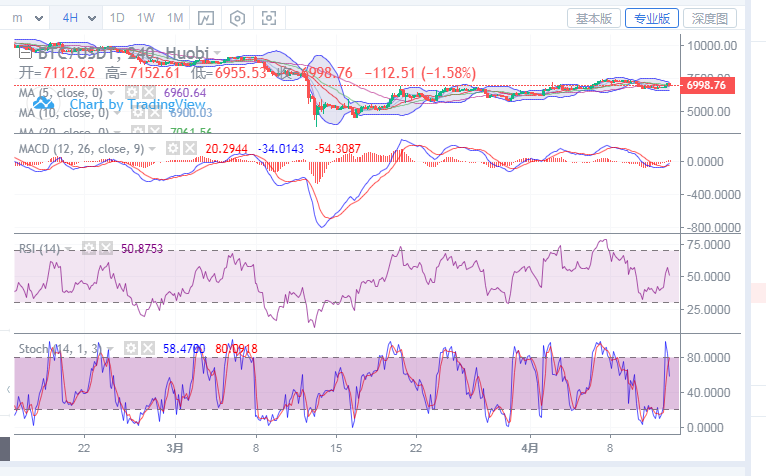Viewport: 766px width, 476px height.
Task: Remove the MA (10, close, 0) indicator
Action: click(x=155, y=113)
